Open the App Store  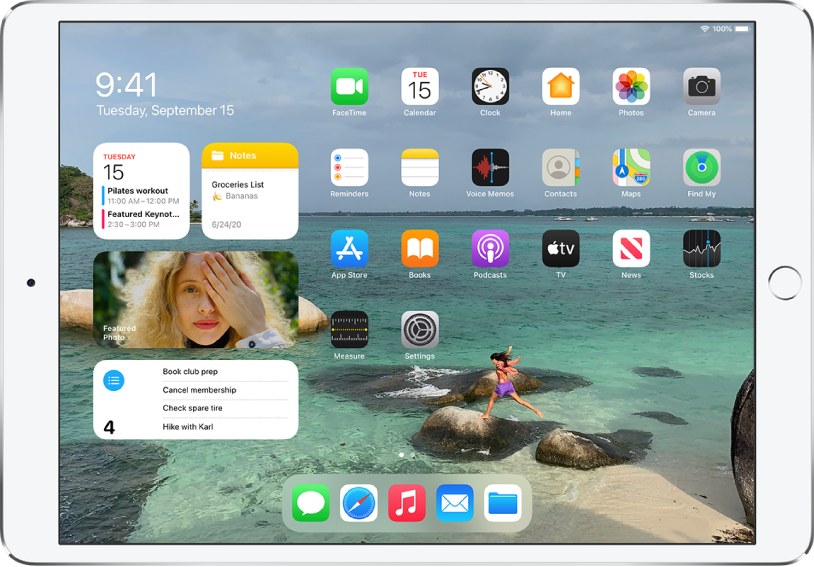[x=349, y=248]
